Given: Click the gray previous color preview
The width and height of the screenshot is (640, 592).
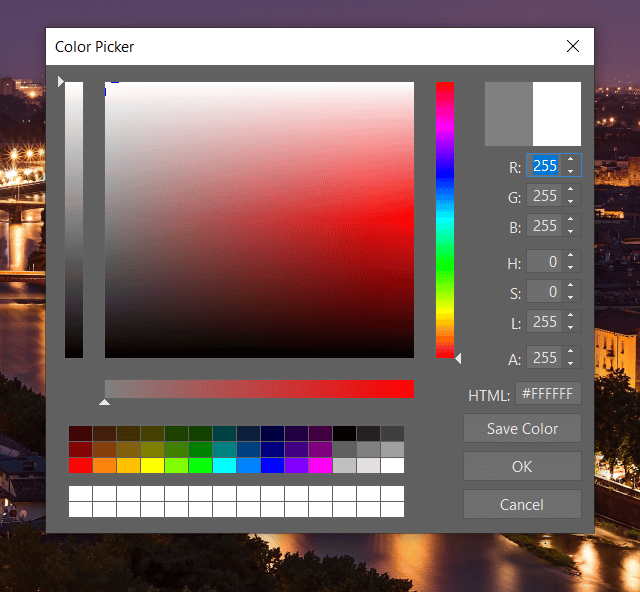Looking at the screenshot, I should pyautogui.click(x=509, y=114).
